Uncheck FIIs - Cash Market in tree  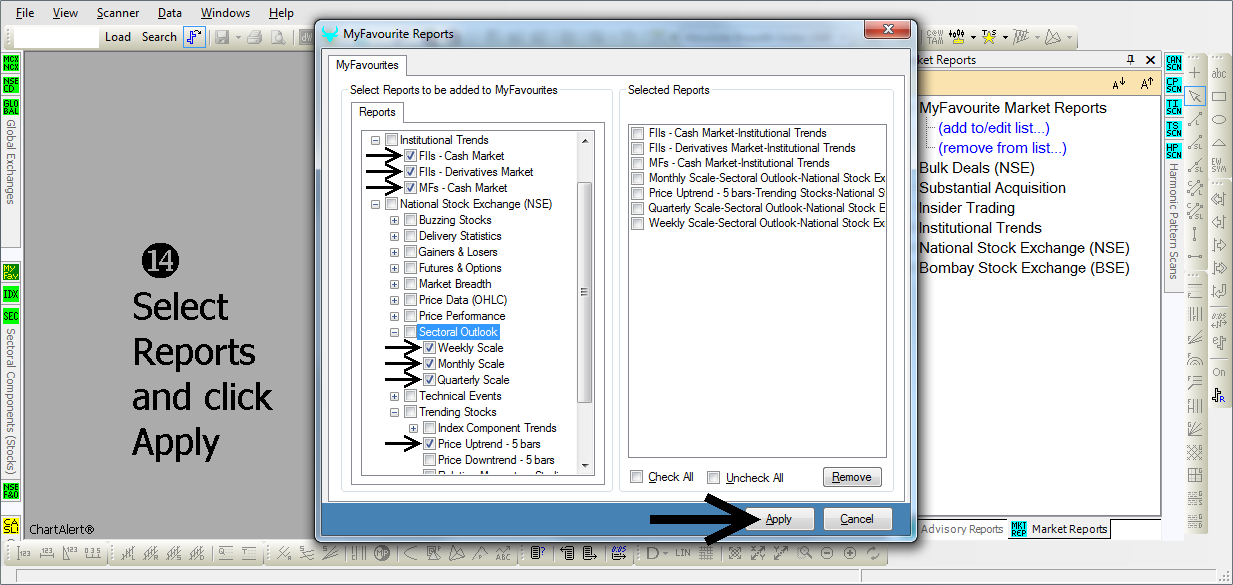(411, 156)
